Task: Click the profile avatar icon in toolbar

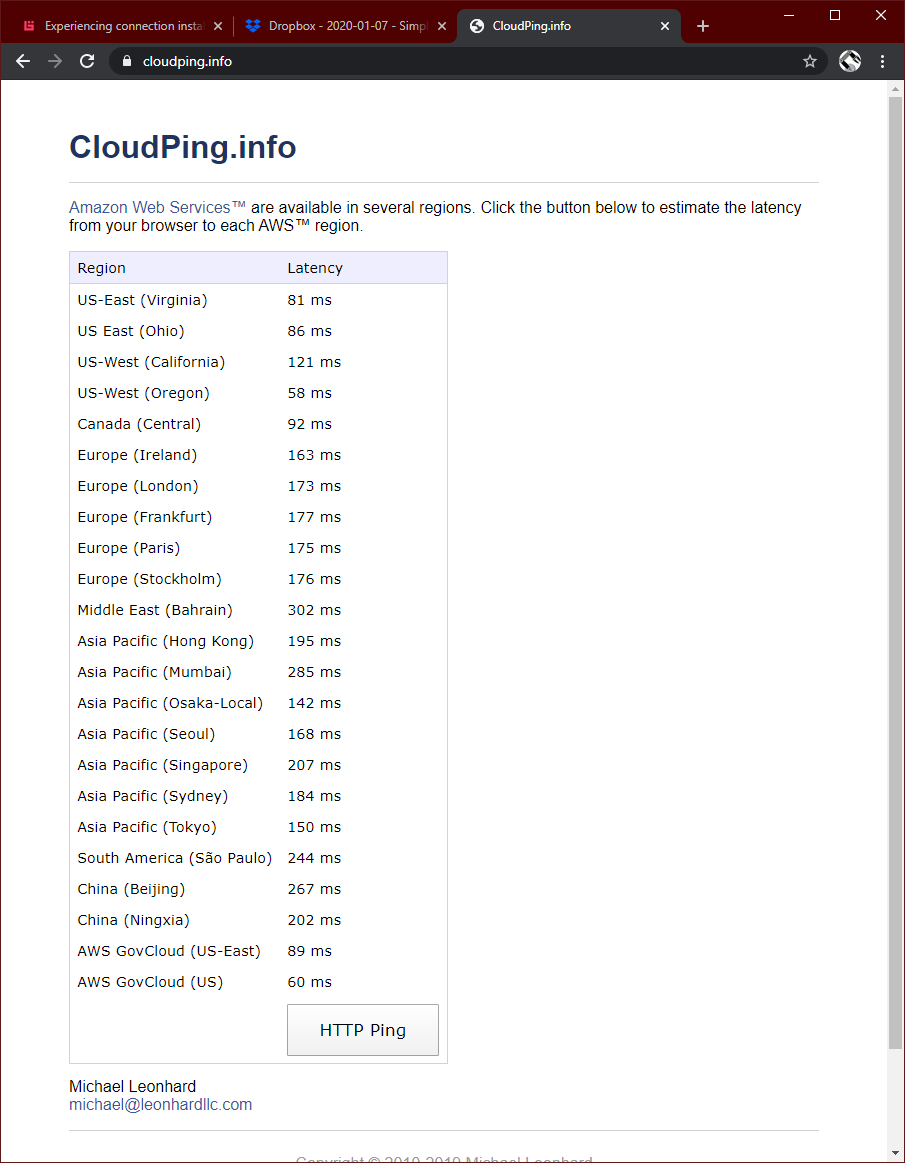Action: pyautogui.click(x=850, y=61)
